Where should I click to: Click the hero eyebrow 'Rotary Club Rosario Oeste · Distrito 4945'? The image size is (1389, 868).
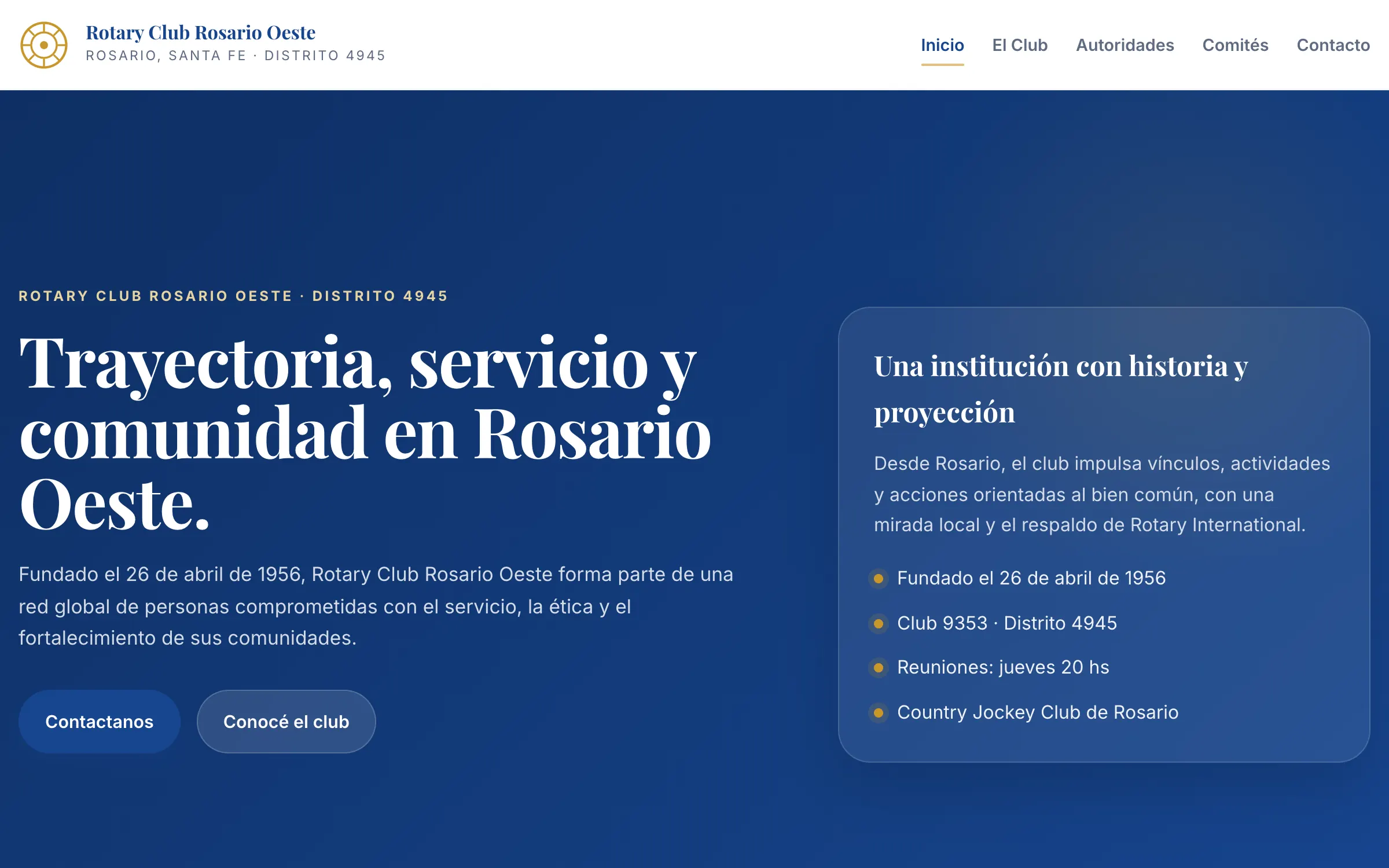tap(233, 296)
